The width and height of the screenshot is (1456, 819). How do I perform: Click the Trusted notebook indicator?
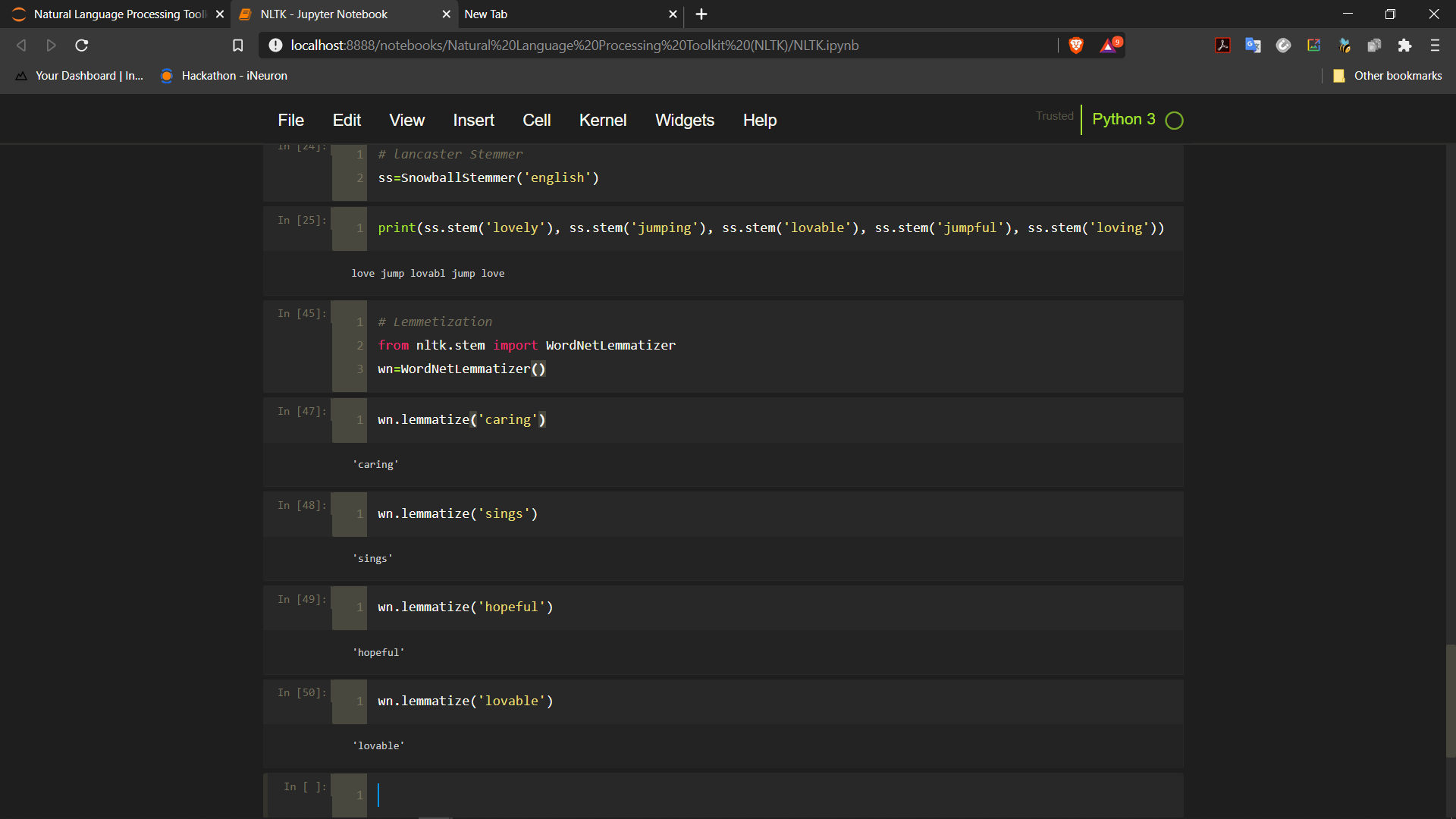point(1055,116)
